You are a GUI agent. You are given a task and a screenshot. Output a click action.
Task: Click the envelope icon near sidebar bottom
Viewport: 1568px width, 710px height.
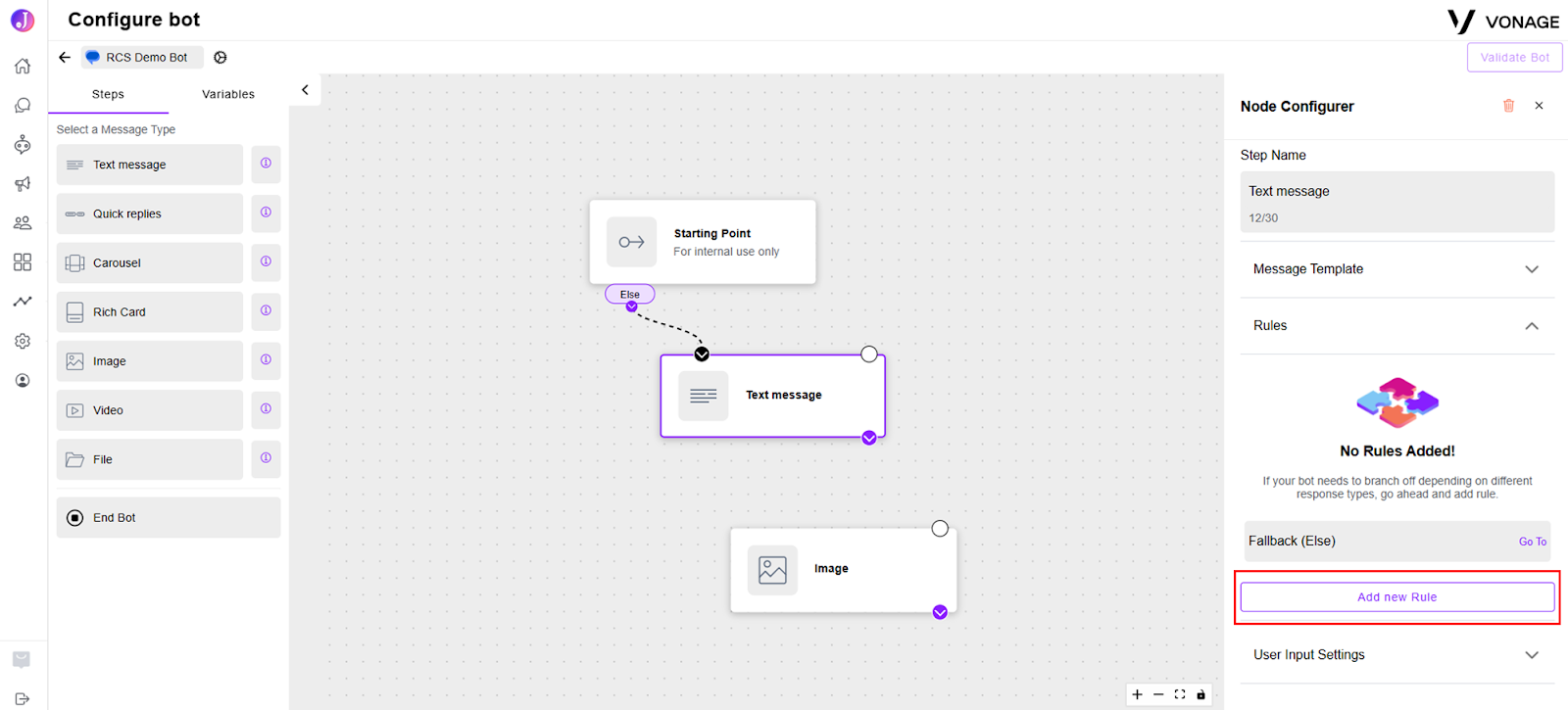click(x=22, y=659)
